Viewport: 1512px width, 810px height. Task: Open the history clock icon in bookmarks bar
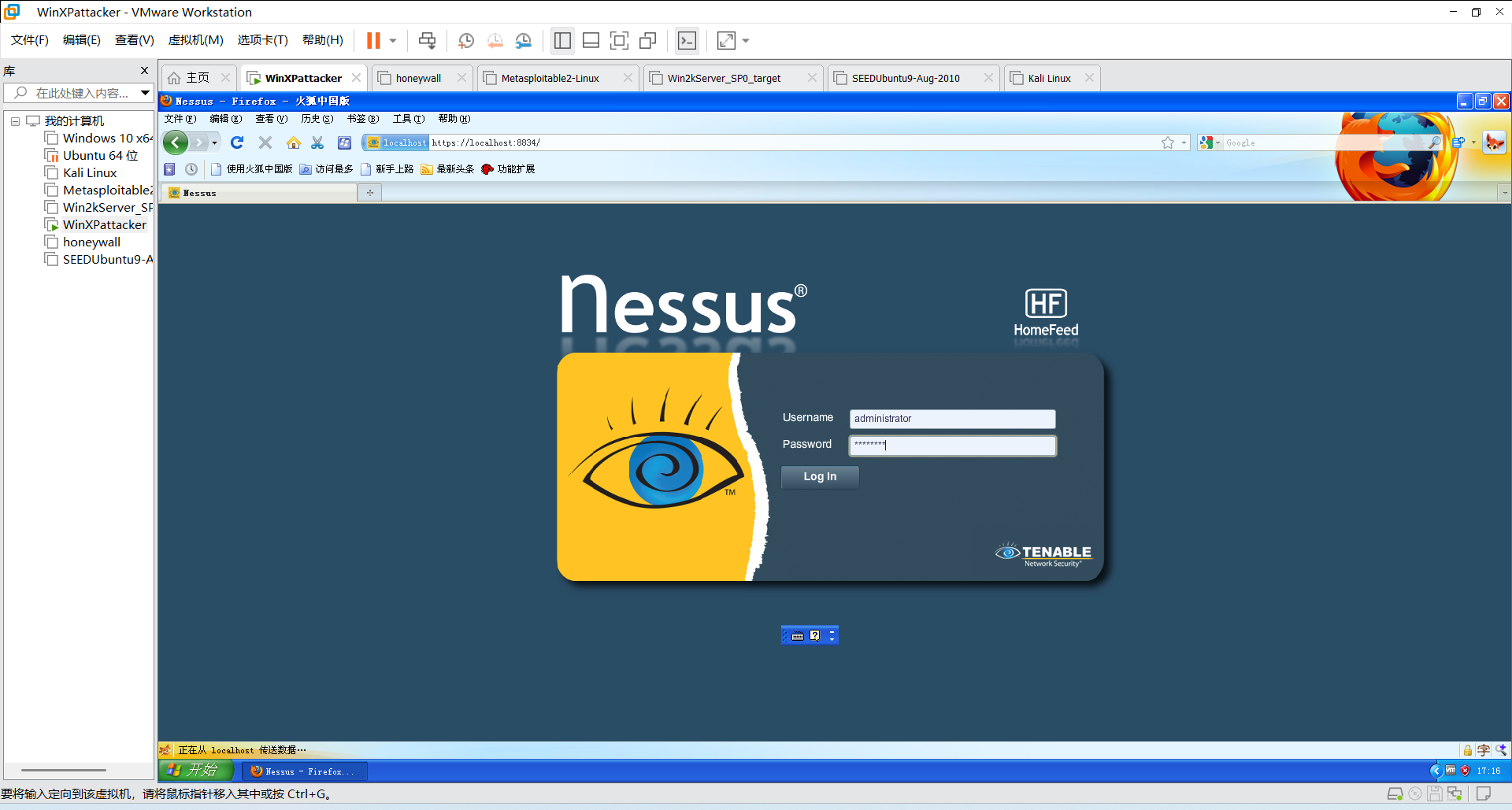coord(191,169)
